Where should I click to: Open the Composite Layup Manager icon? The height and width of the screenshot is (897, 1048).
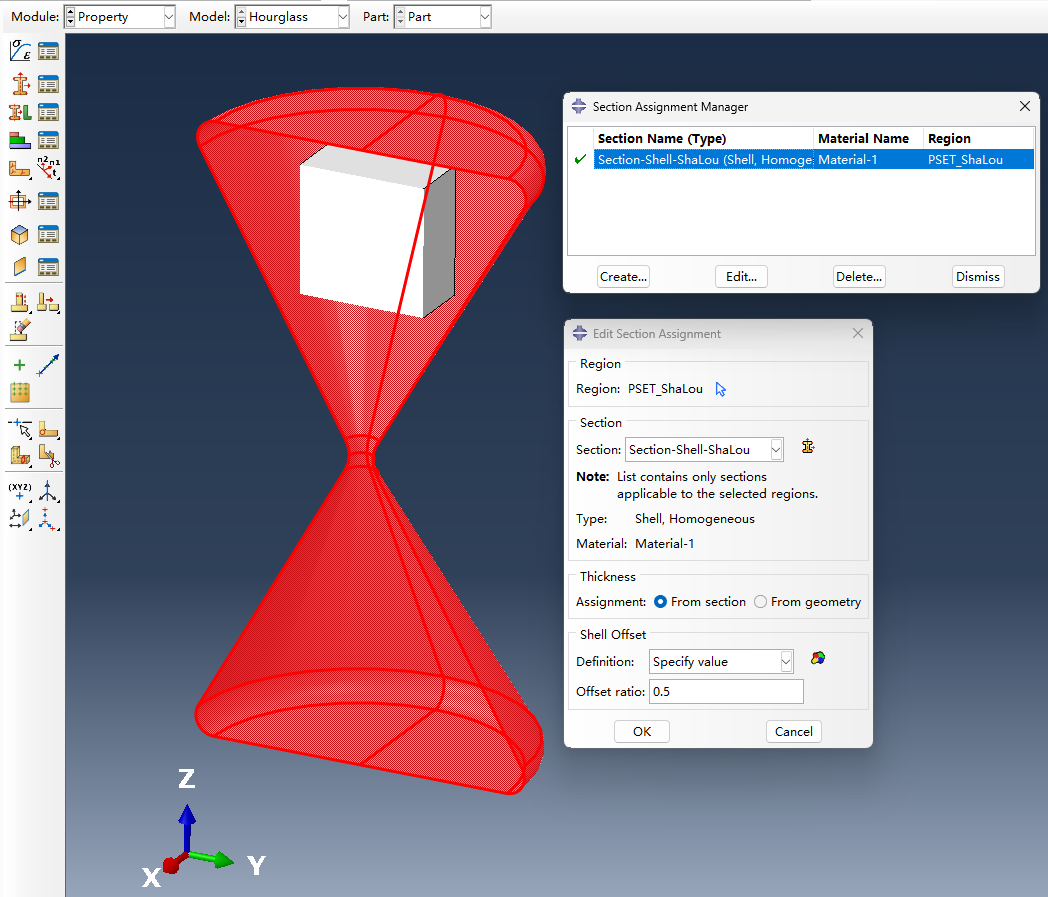[x=48, y=140]
